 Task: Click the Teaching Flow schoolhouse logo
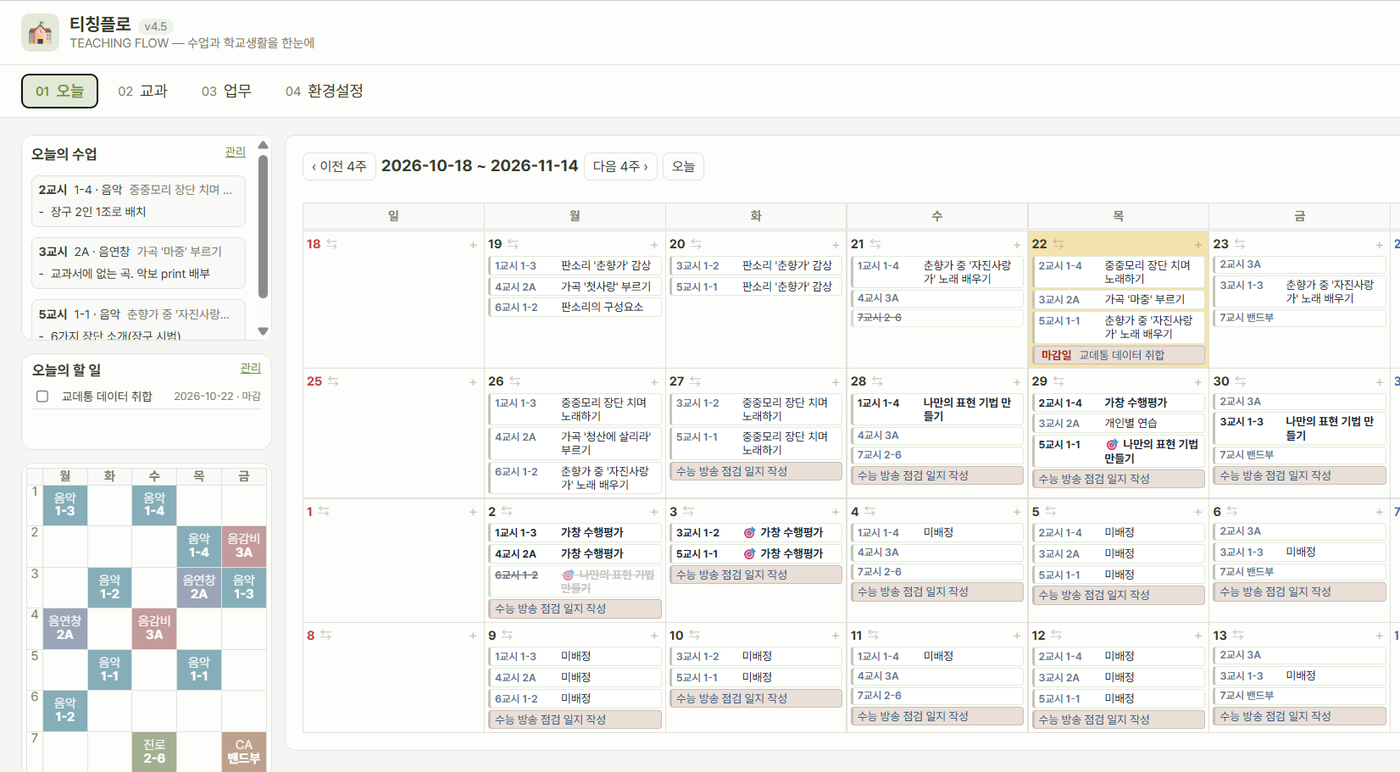click(40, 32)
